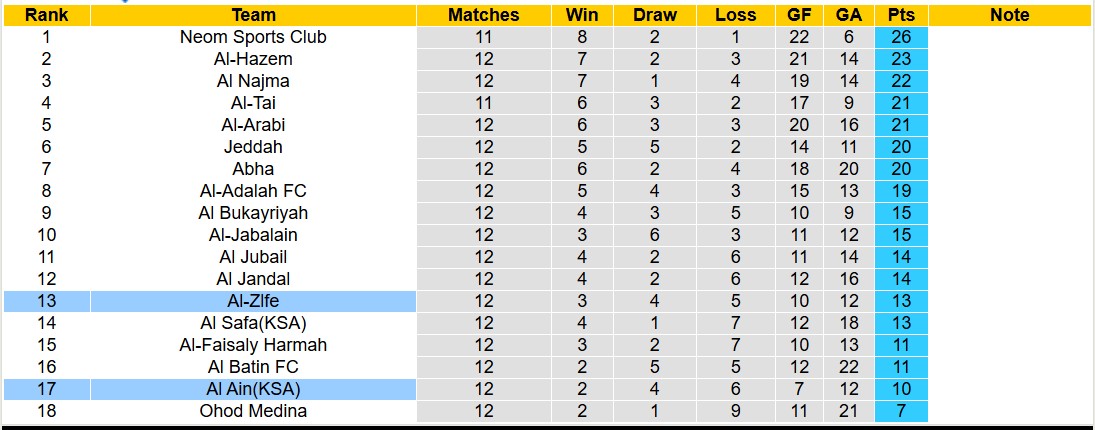This screenshot has height=430, width=1095.
Task: Select the Note column header
Action: click(1009, 15)
